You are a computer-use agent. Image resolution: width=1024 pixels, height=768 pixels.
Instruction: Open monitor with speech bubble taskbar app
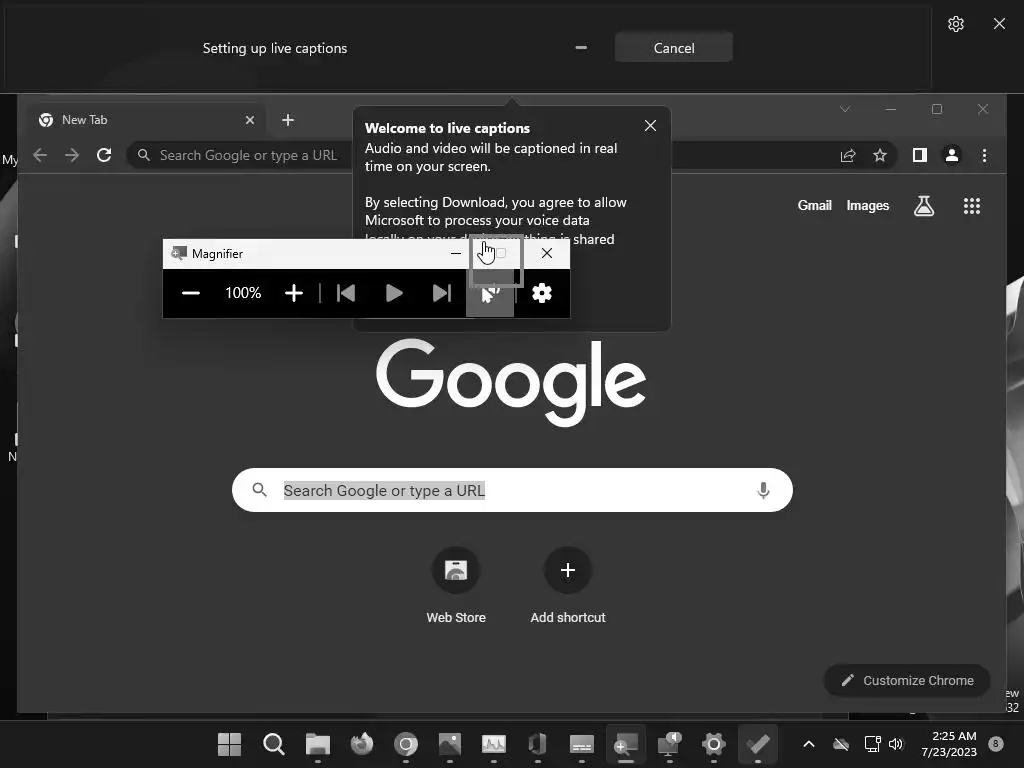669,744
